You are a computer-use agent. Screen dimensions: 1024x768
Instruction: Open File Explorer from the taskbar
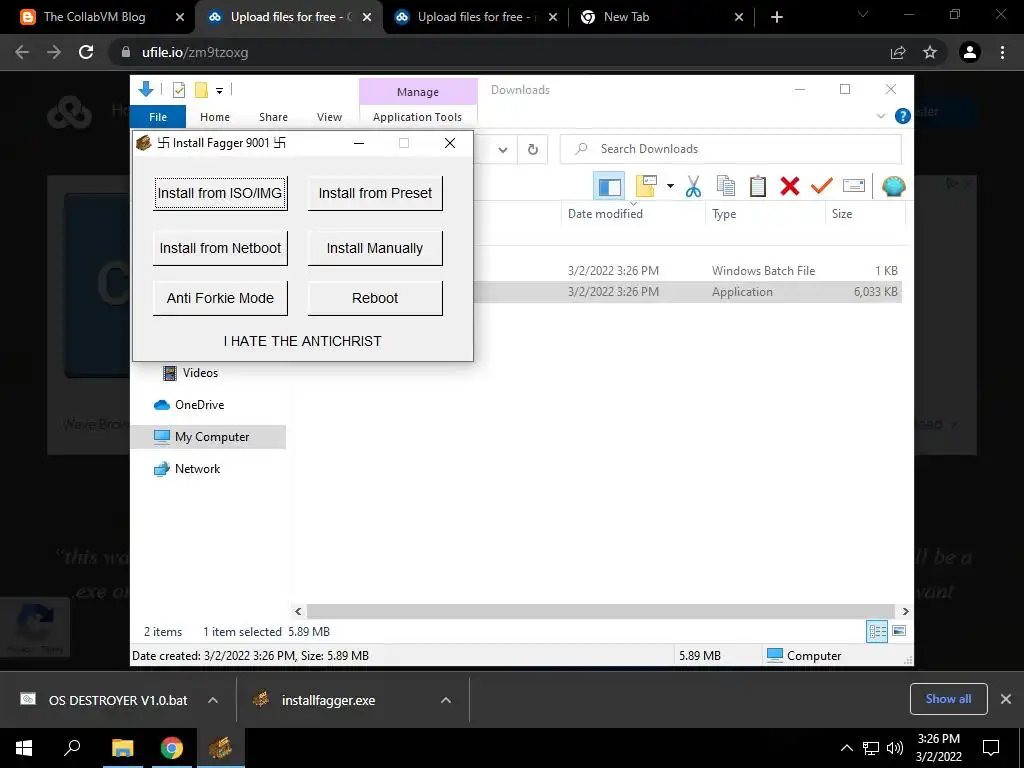122,748
